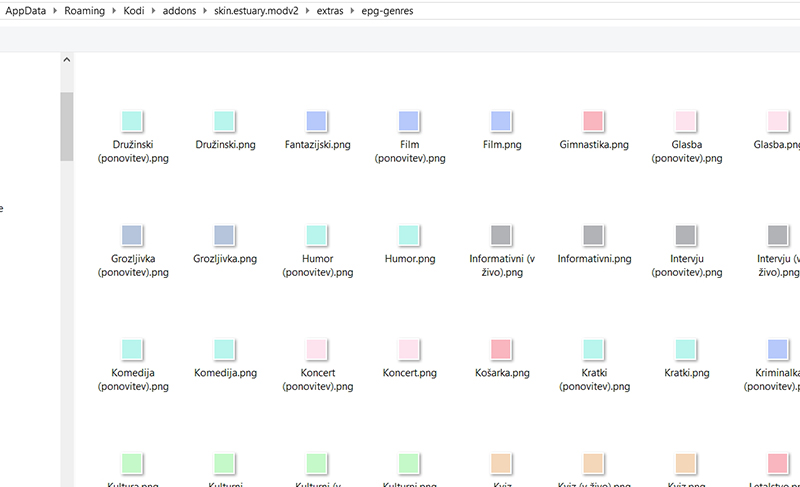Click the navigation pane scrollbar thumb
This screenshot has height=487, width=800.
click(x=67, y=126)
